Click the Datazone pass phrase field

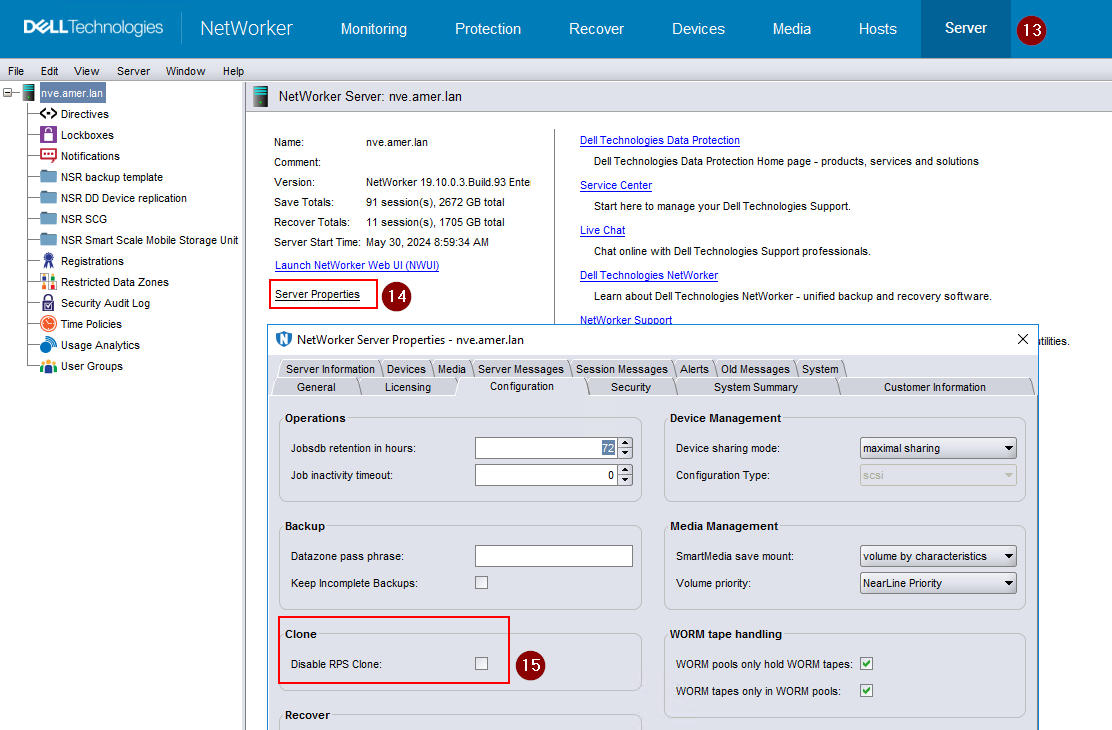pos(554,555)
